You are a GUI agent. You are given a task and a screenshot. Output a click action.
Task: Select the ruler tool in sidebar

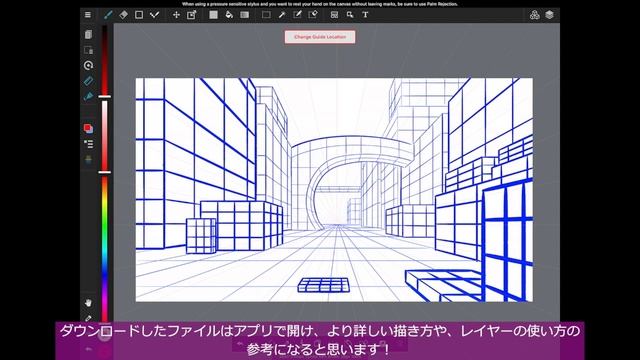click(88, 81)
